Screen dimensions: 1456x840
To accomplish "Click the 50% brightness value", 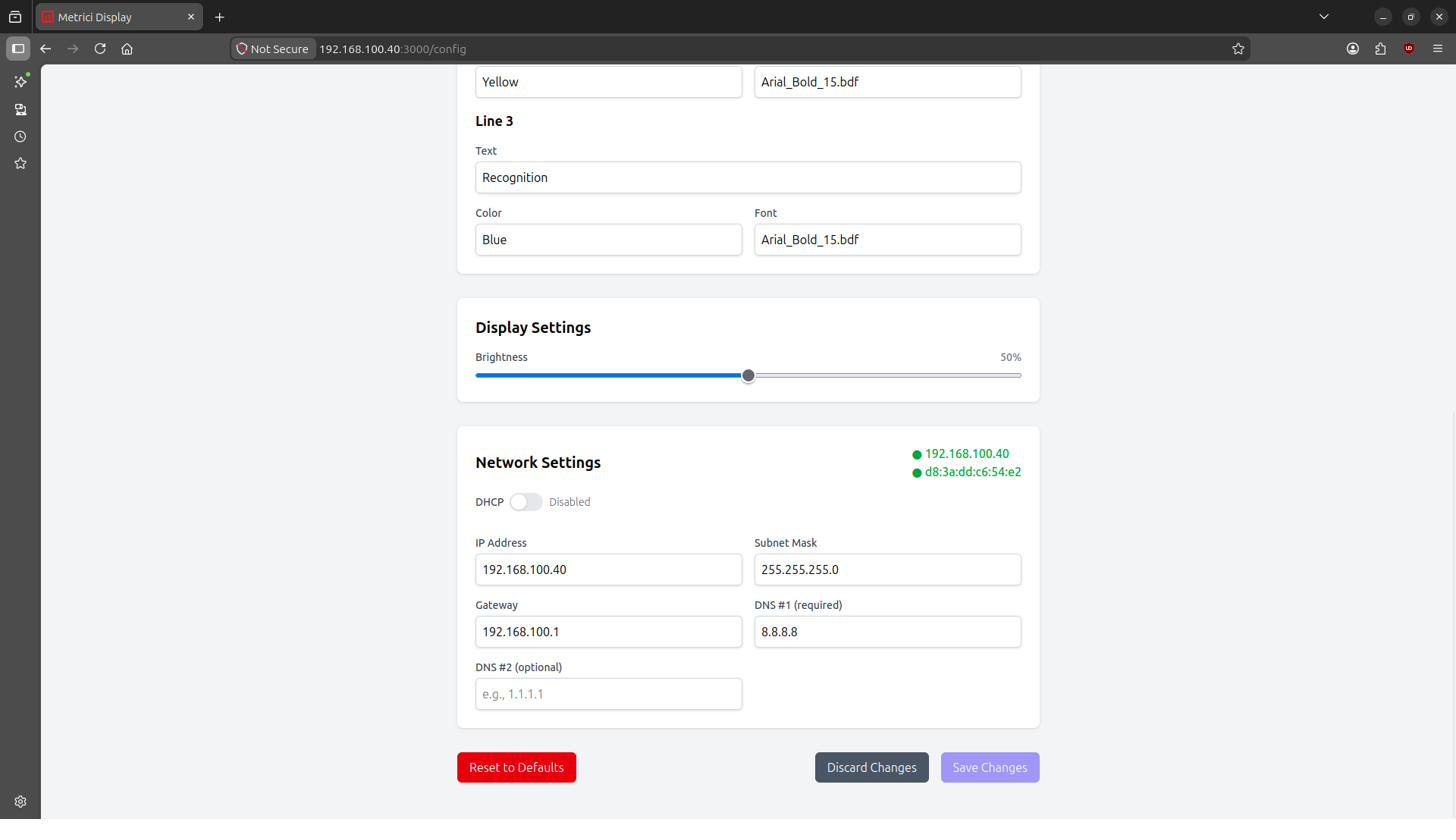I will pos(1010,357).
